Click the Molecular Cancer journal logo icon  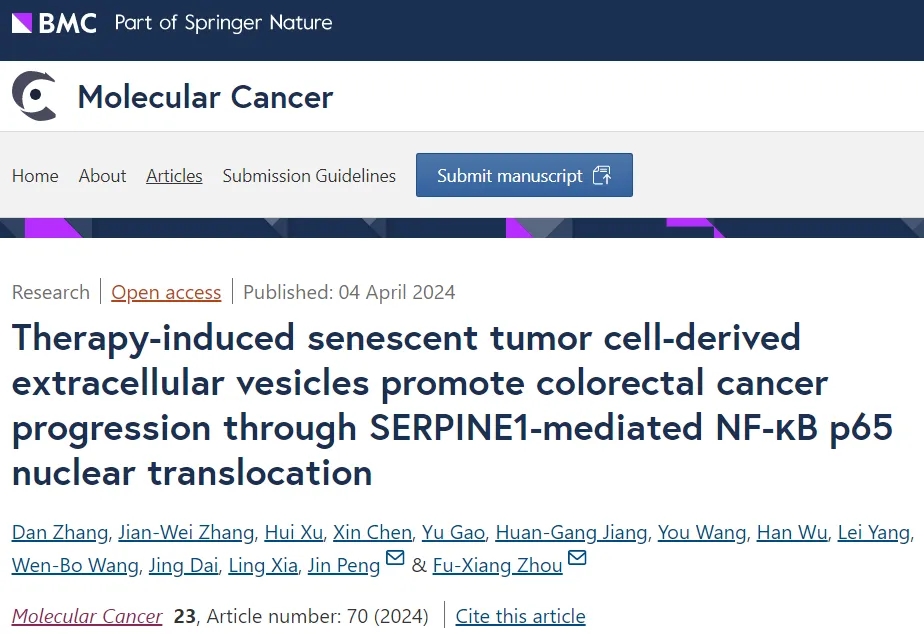pyautogui.click(x=35, y=95)
